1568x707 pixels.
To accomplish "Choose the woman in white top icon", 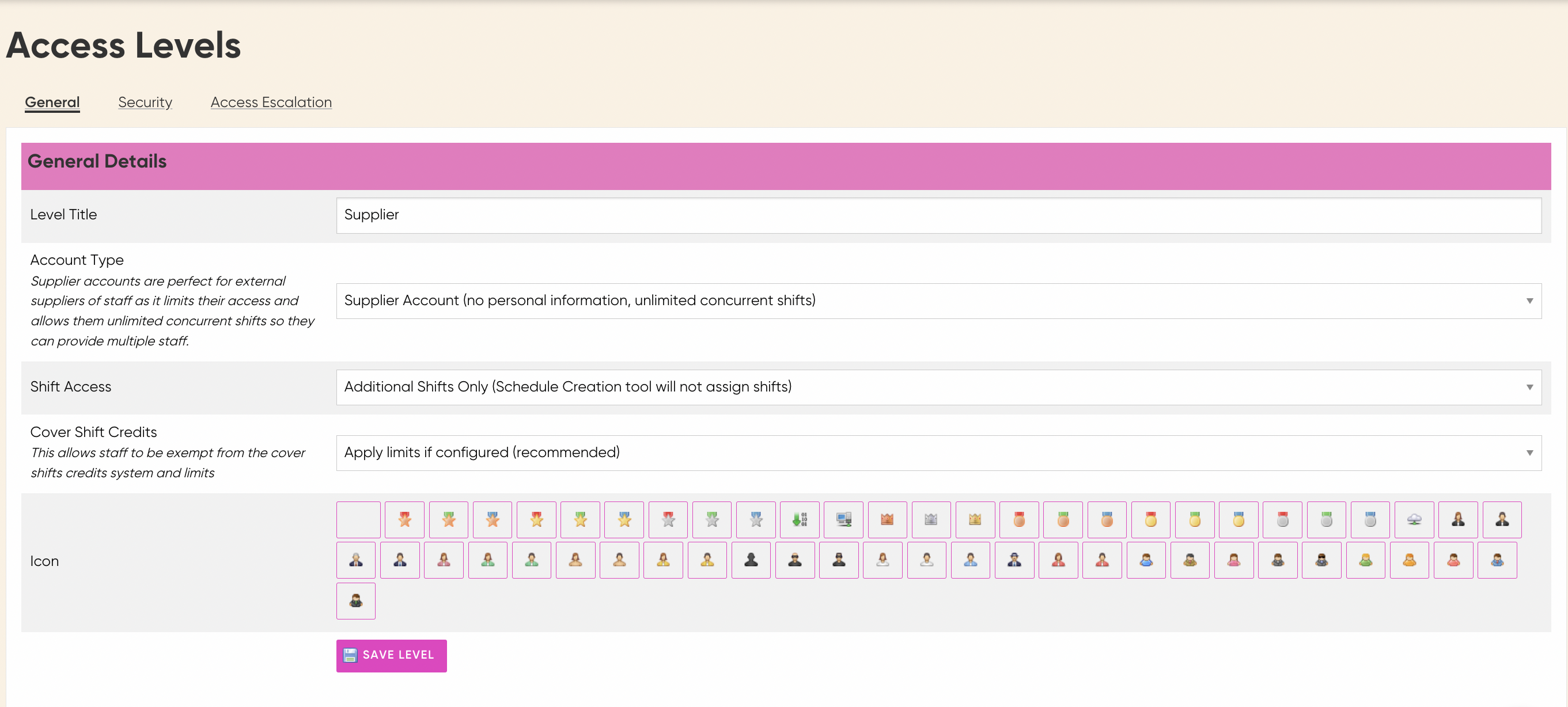I will (883, 560).
